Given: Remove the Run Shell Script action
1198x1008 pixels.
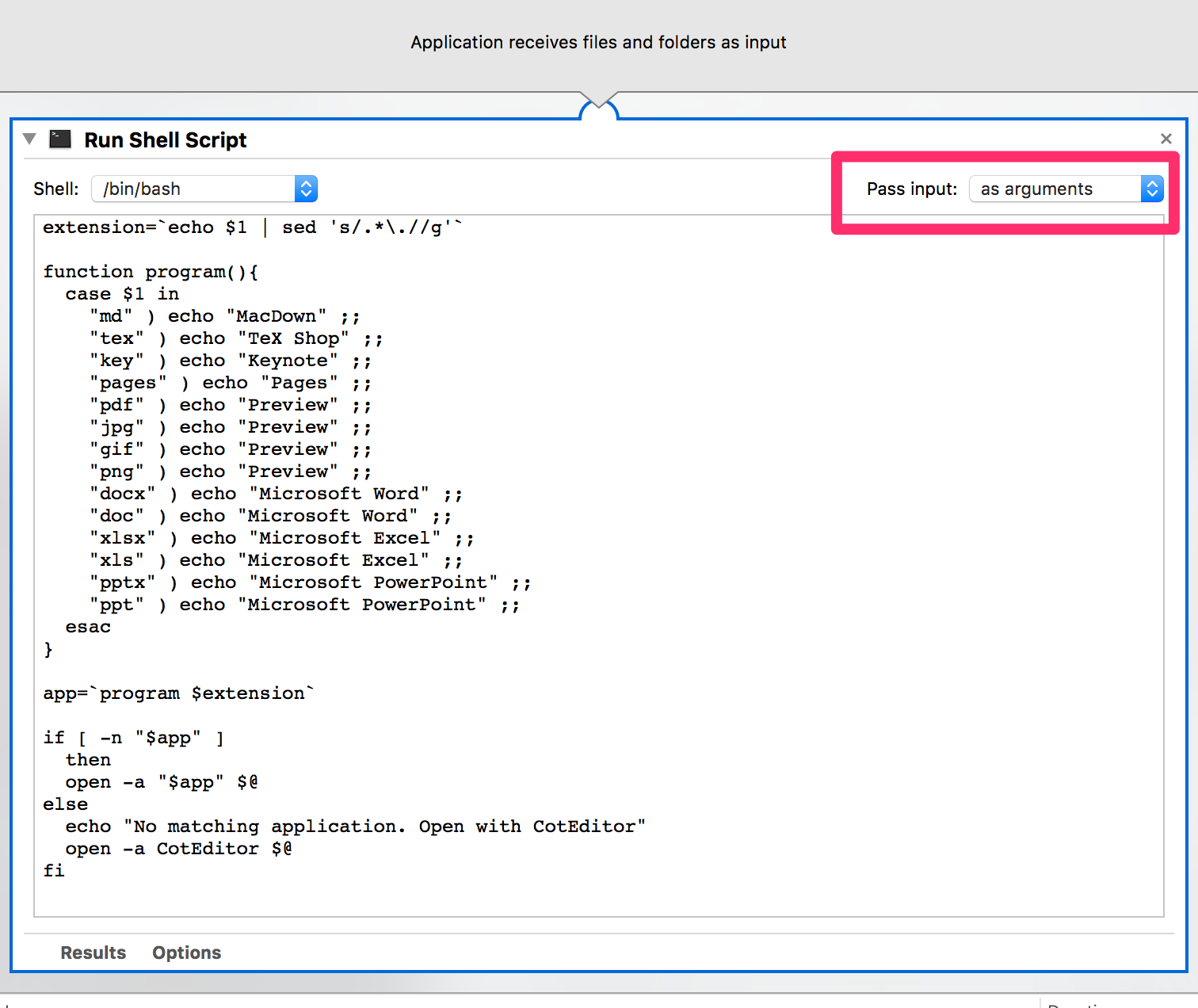Looking at the screenshot, I should coord(1166,139).
